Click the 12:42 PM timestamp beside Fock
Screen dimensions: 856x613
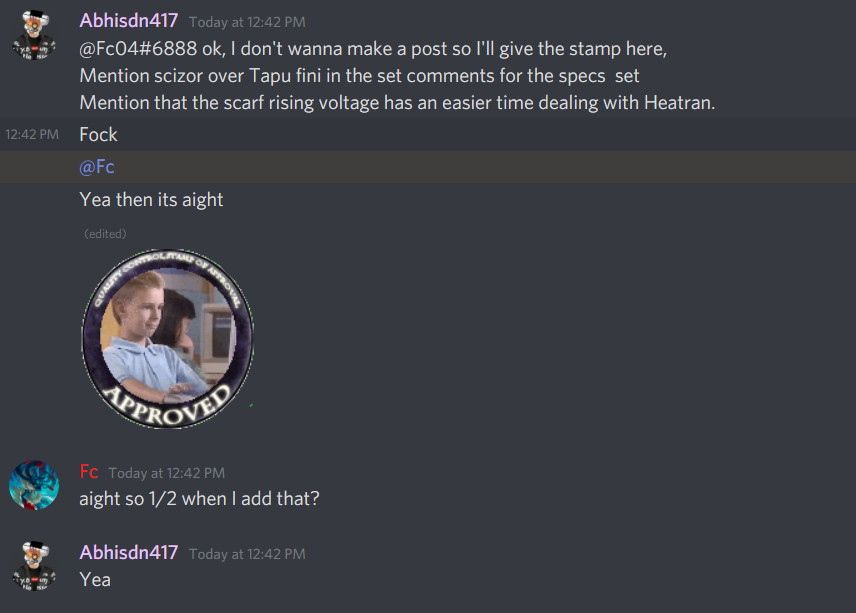[32, 134]
